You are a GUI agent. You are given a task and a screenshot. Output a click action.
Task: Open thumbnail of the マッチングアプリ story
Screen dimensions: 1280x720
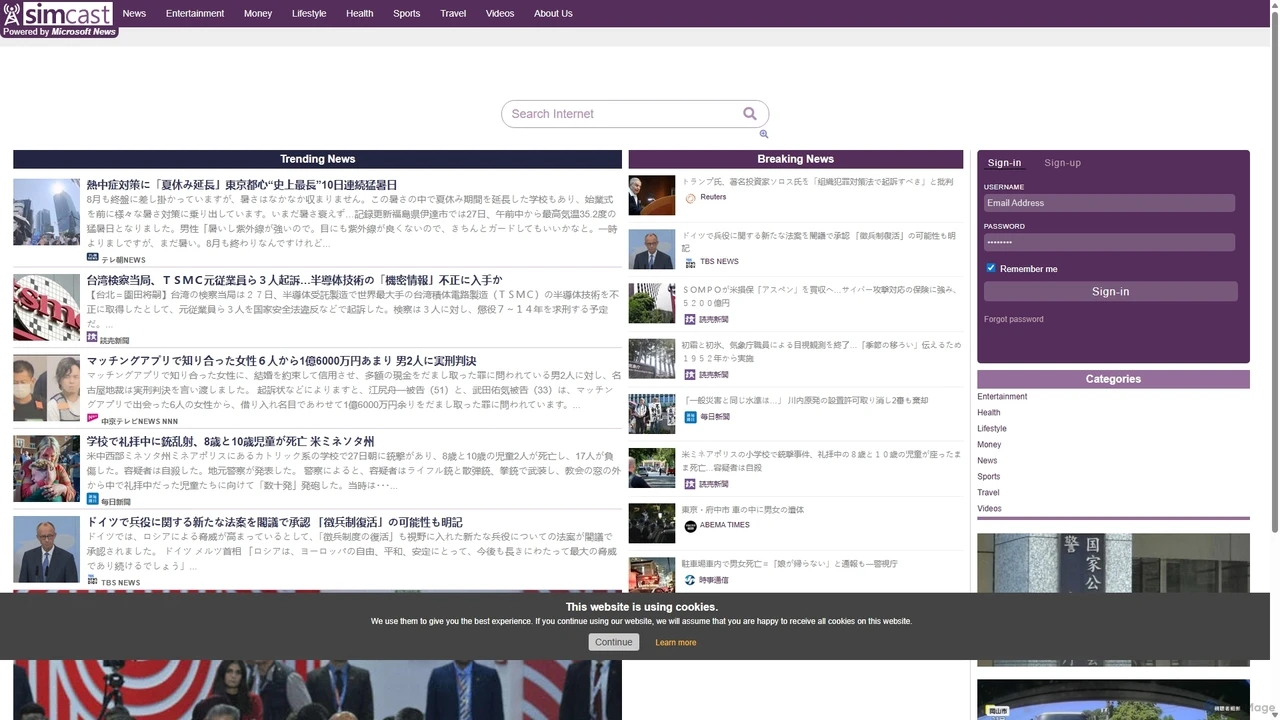point(46,388)
